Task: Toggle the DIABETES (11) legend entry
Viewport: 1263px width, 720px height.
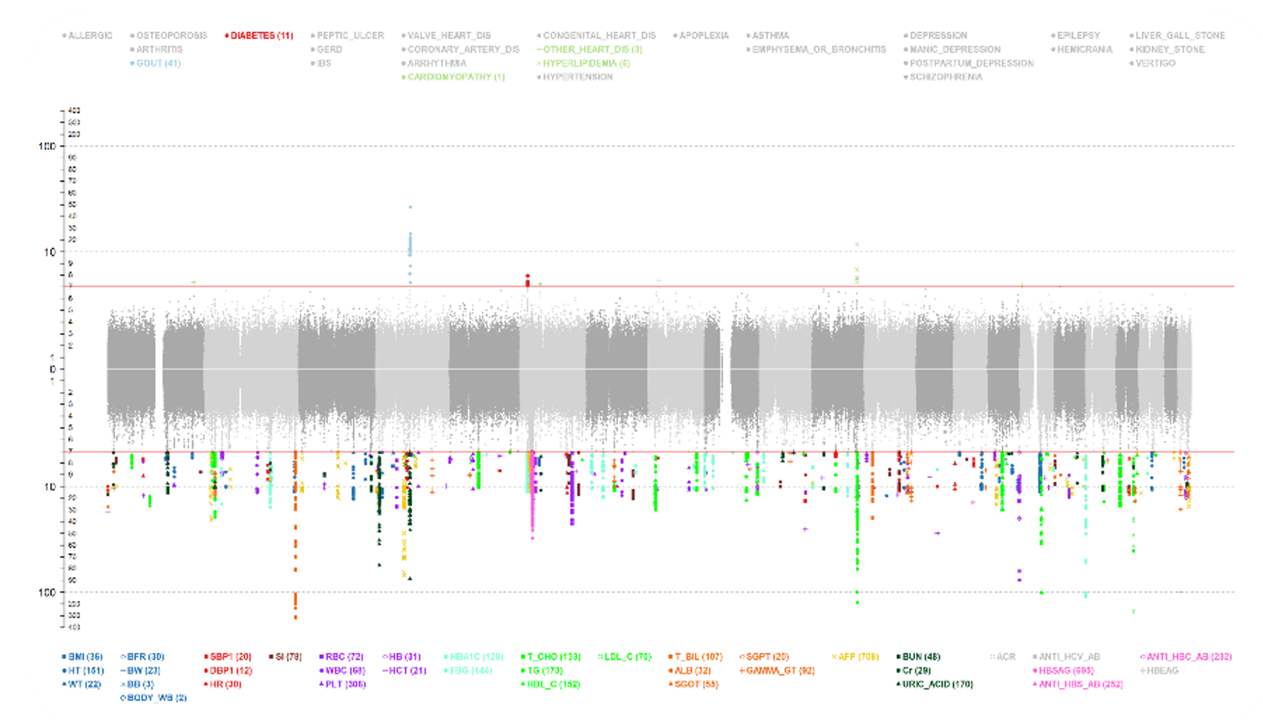Action: tap(261, 36)
